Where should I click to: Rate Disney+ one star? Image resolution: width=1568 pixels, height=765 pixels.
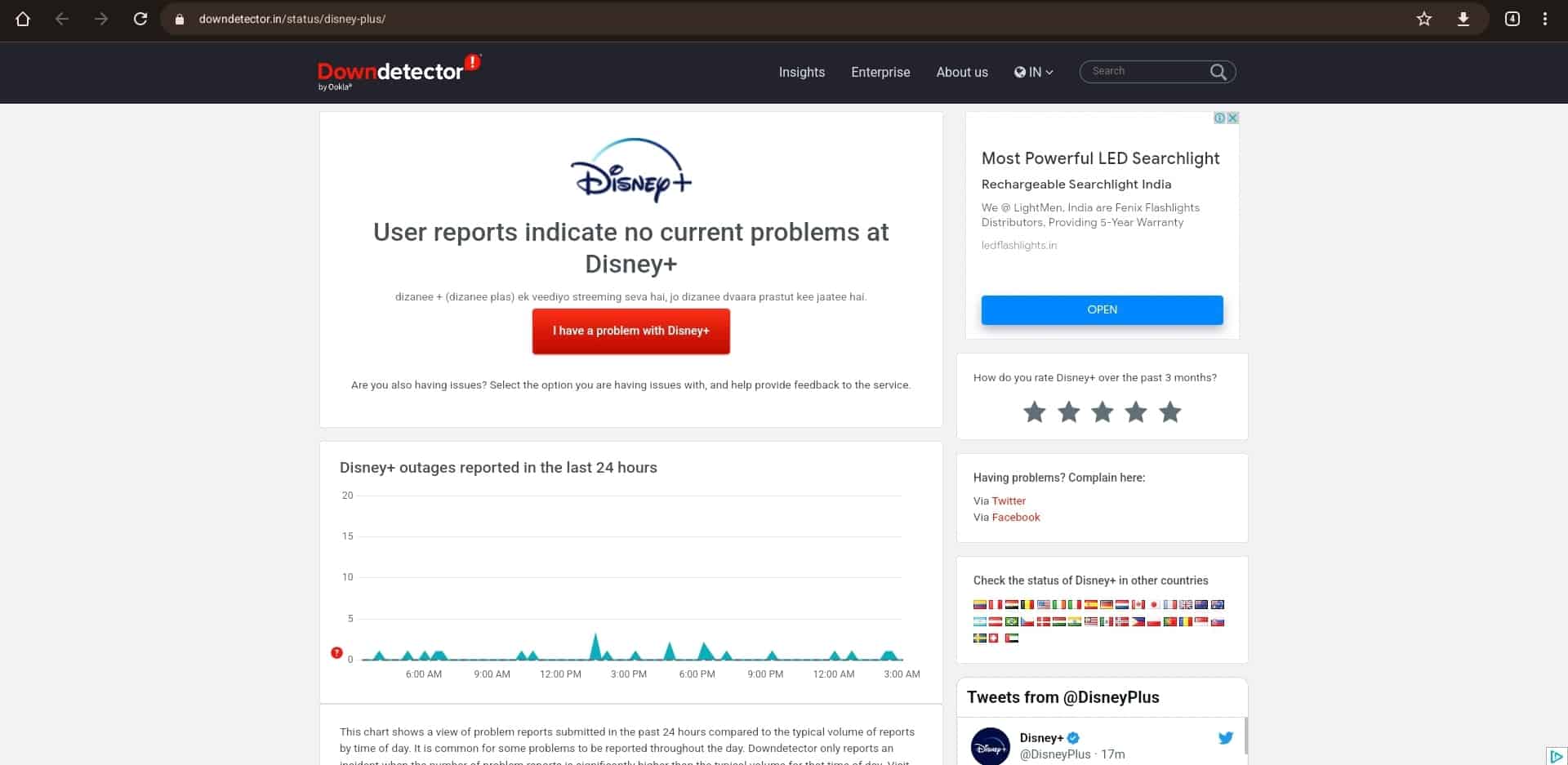(1035, 412)
